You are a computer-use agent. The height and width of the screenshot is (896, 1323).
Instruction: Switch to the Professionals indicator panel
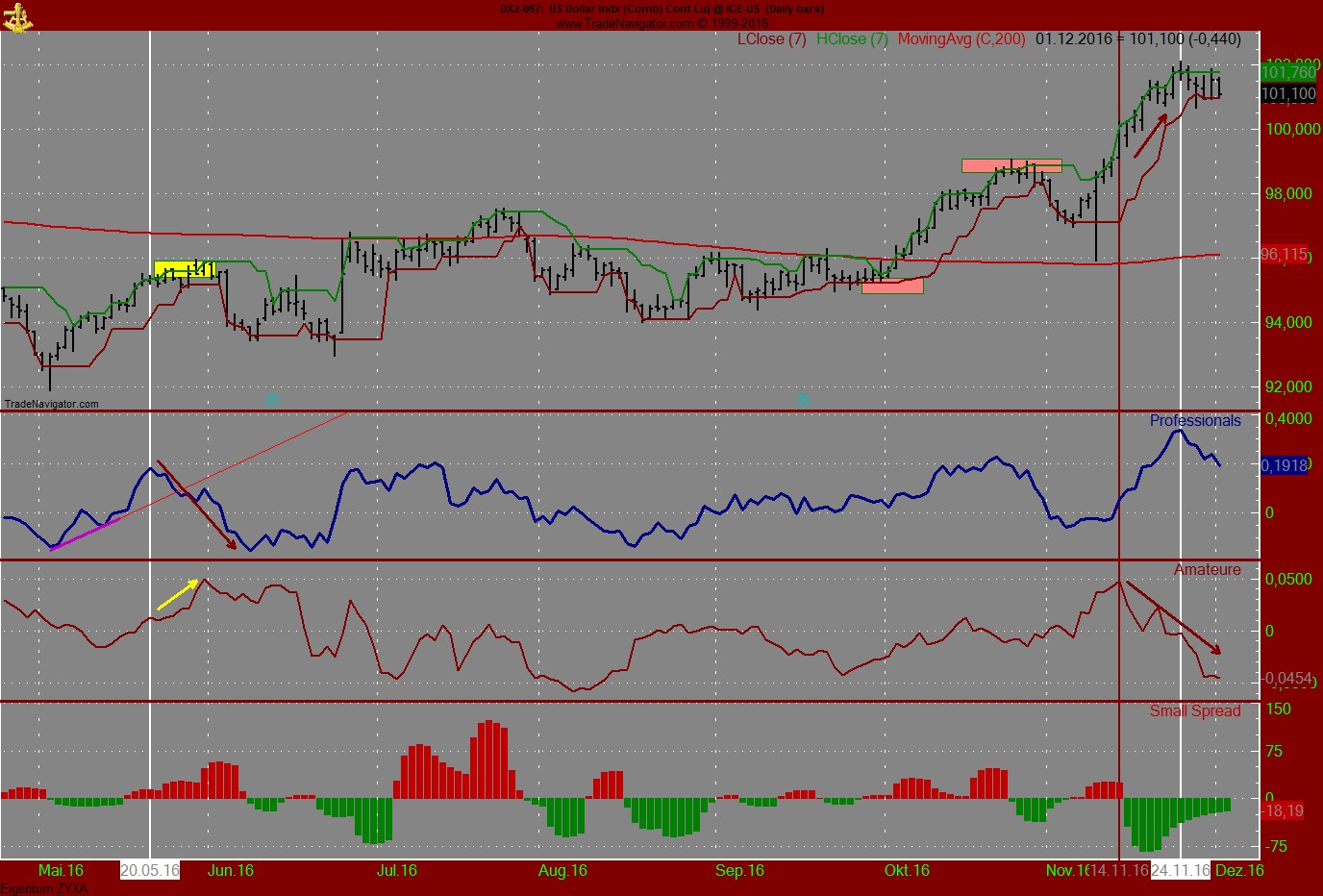[1195, 420]
